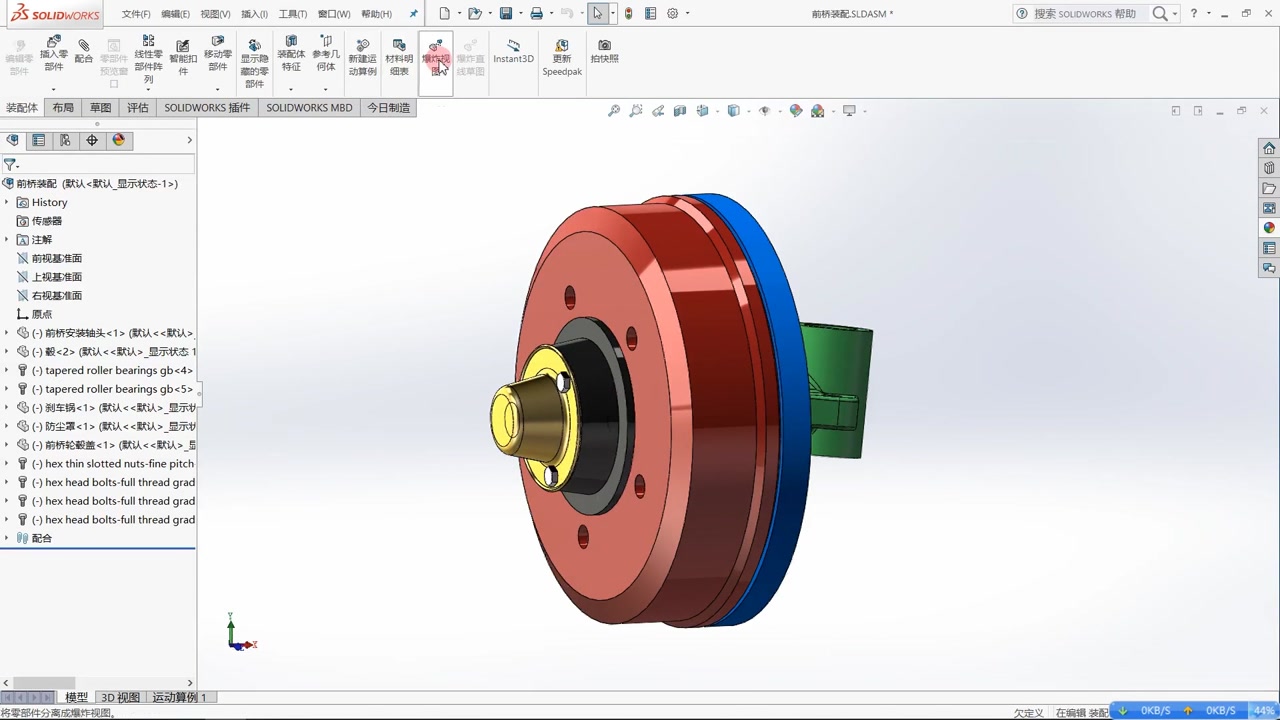Switch to the PropertyManager tab

[x=38, y=140]
